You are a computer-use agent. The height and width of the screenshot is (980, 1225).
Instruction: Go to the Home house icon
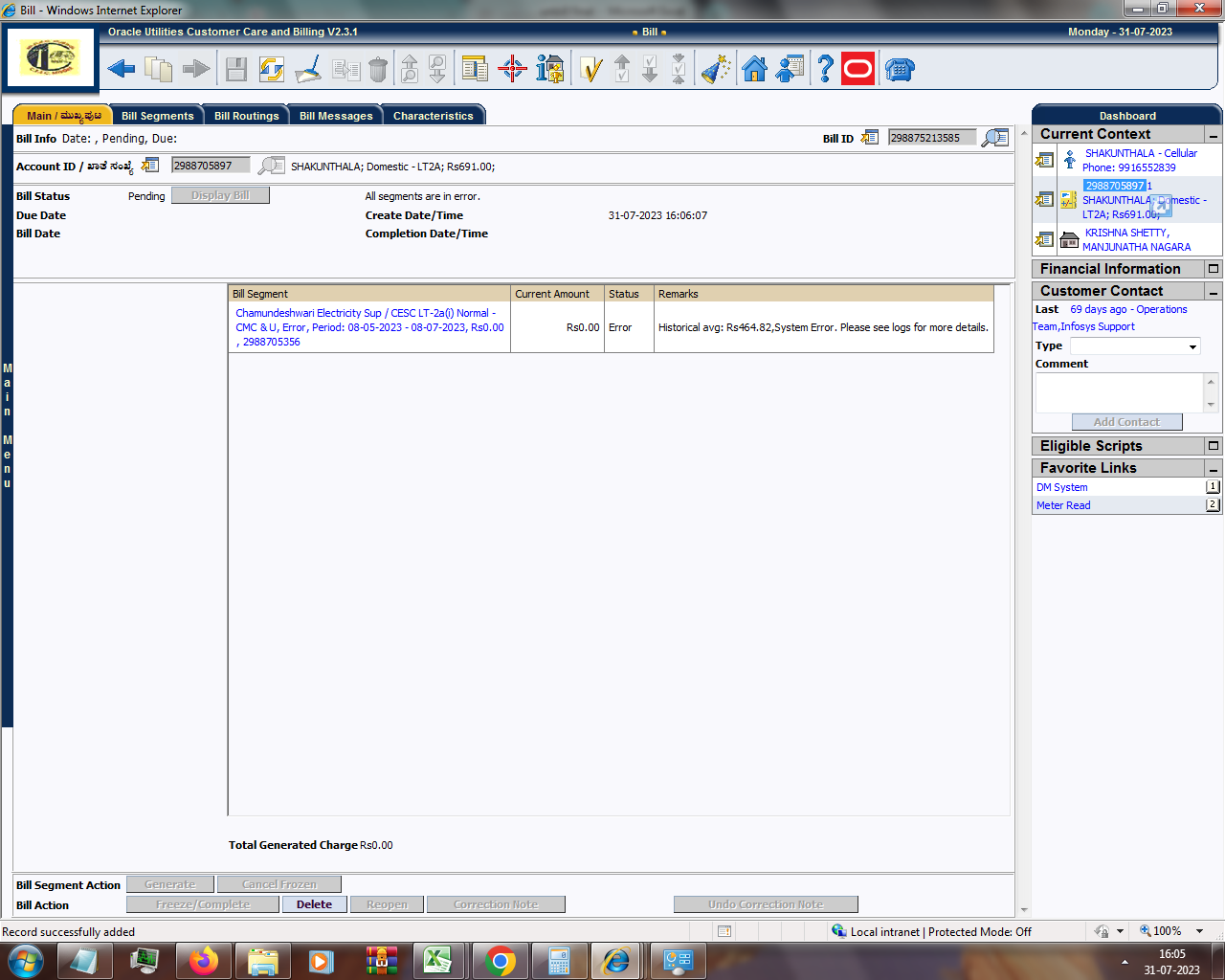[754, 69]
